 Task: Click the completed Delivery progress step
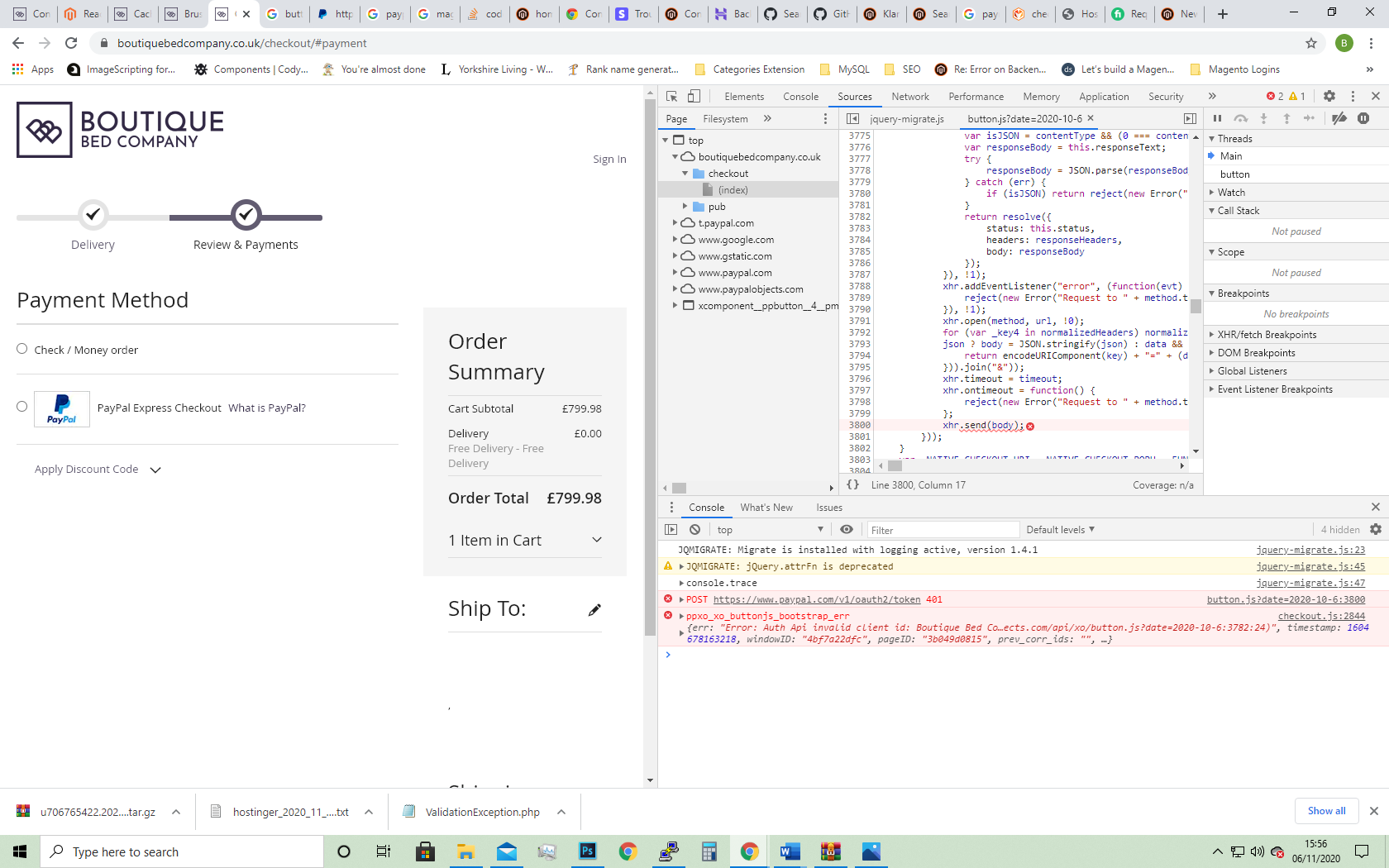point(93,213)
